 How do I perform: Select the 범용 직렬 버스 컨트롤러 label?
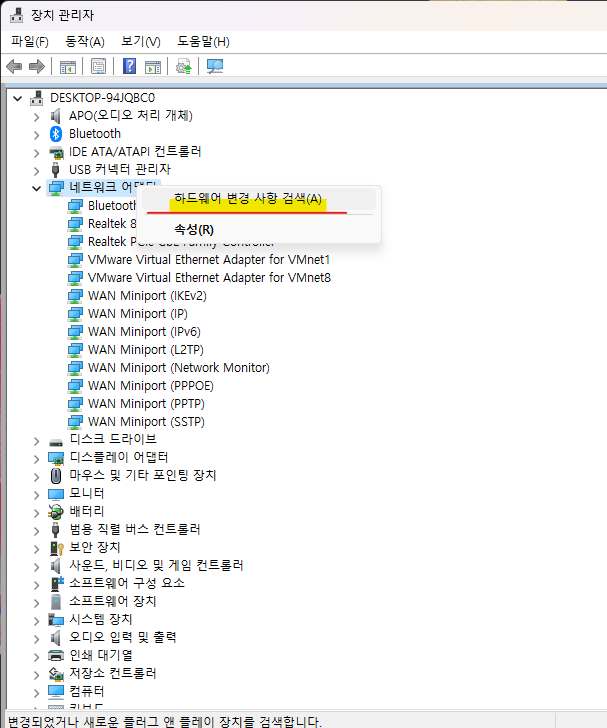click(135, 530)
